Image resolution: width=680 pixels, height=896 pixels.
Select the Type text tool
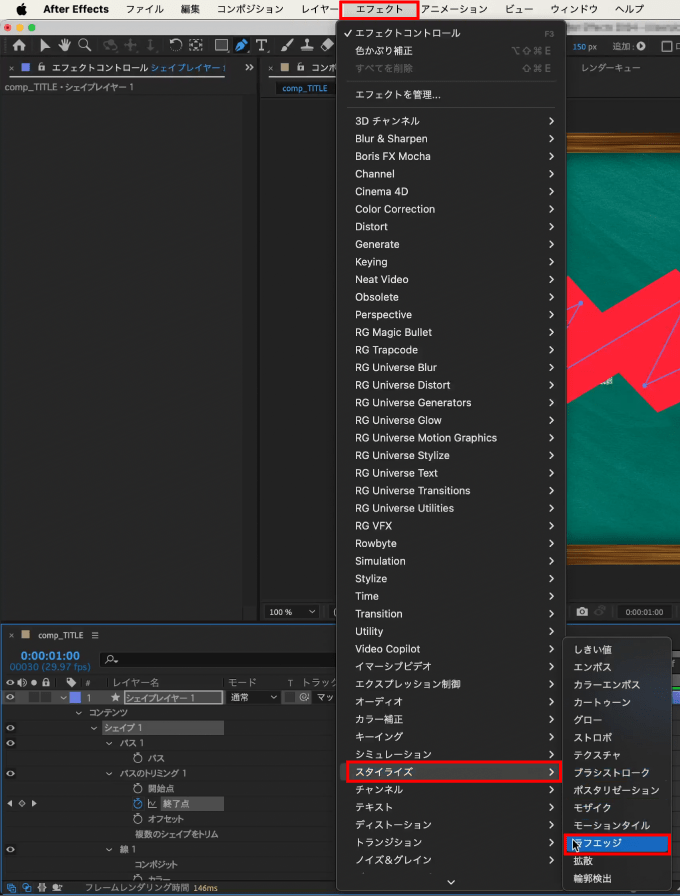[x=262, y=46]
